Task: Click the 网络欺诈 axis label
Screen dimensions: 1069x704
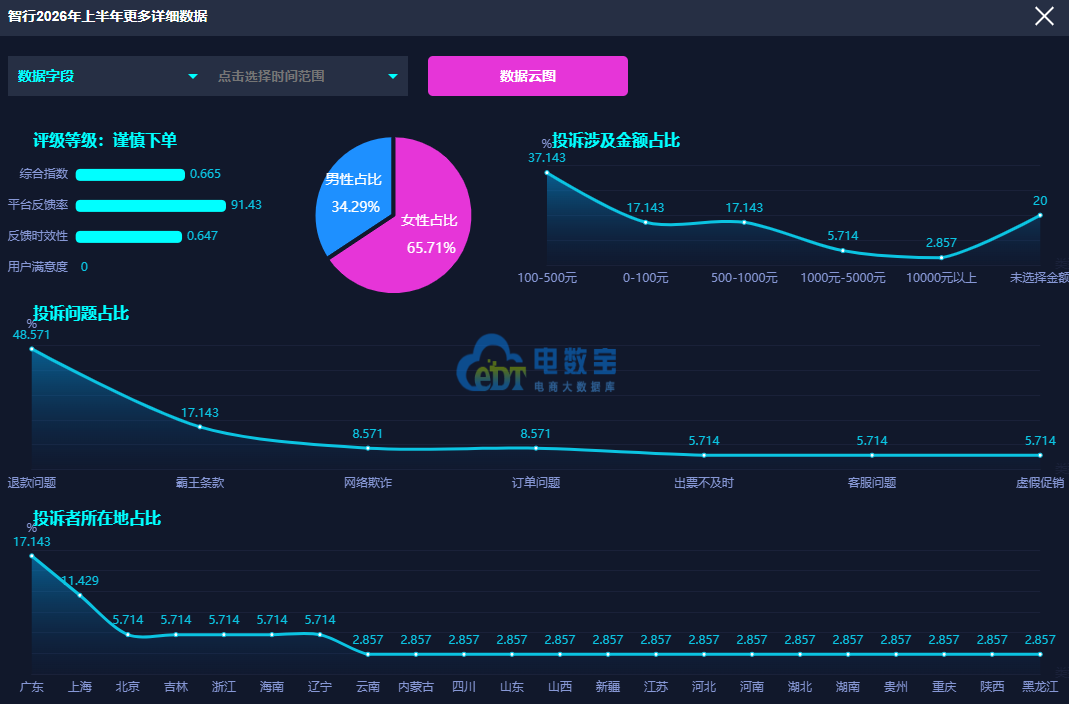Action: pos(367,483)
